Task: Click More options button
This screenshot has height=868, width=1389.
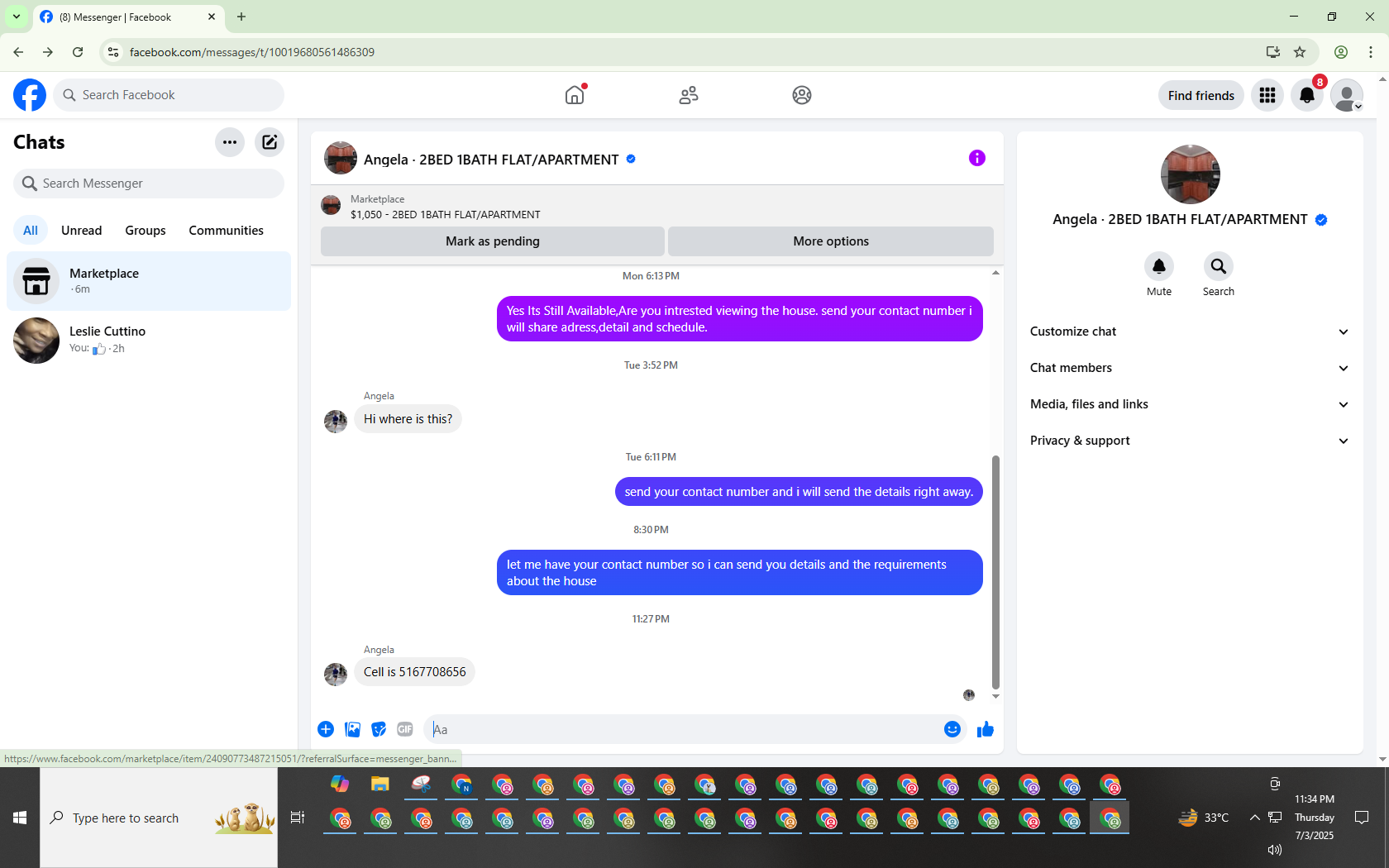Action: click(x=831, y=241)
